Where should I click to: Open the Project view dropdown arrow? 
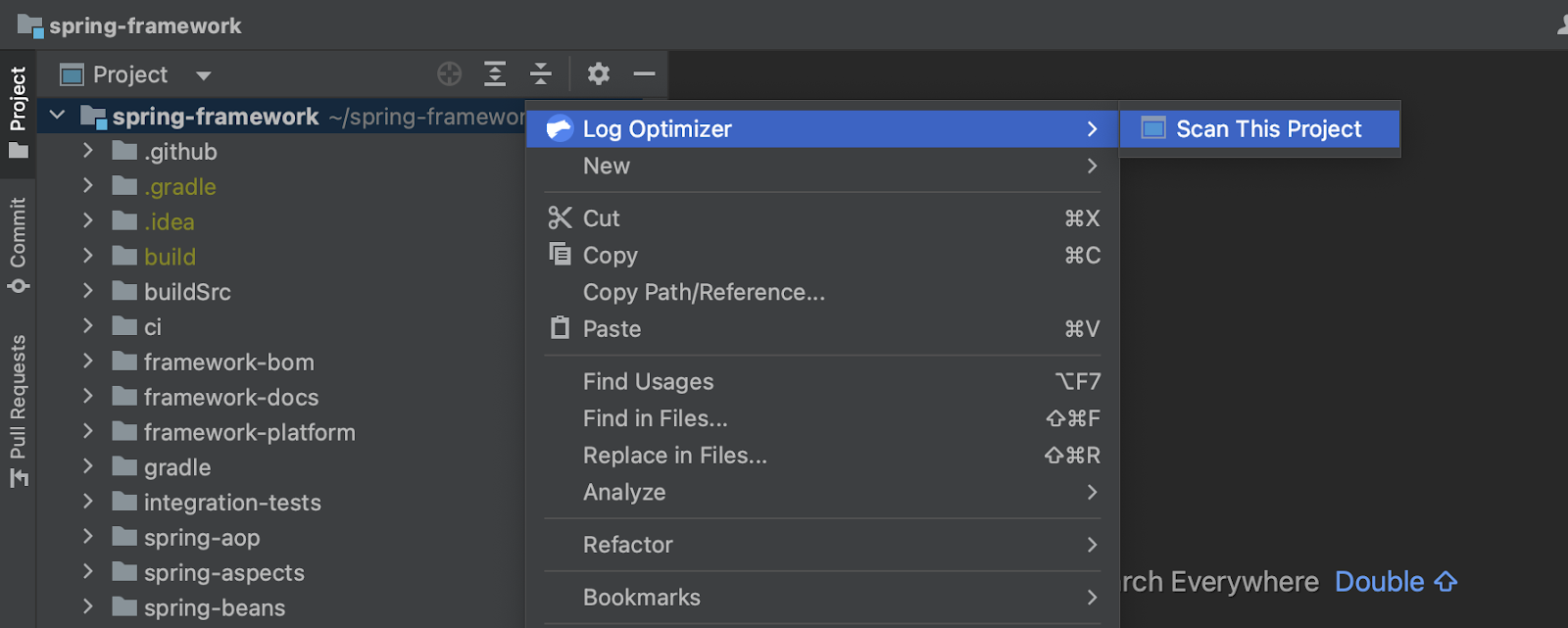[203, 75]
